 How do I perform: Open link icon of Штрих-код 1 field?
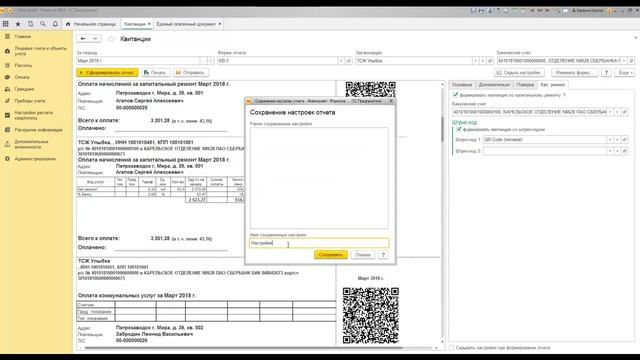tap(624, 140)
